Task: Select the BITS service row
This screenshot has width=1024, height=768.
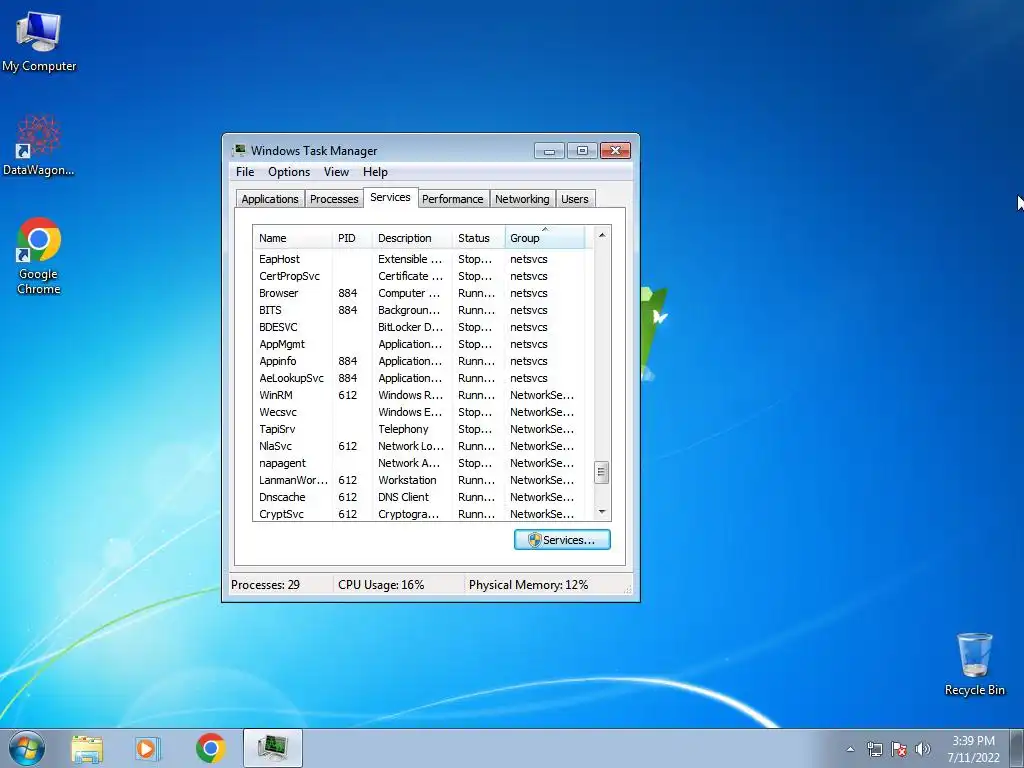Action: (419, 310)
